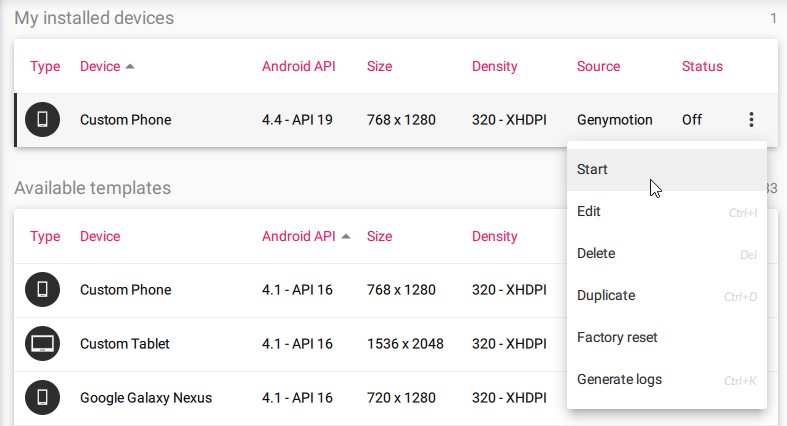The image size is (787, 426).
Task: Sort installed devices by Size column
Action: (x=379, y=66)
